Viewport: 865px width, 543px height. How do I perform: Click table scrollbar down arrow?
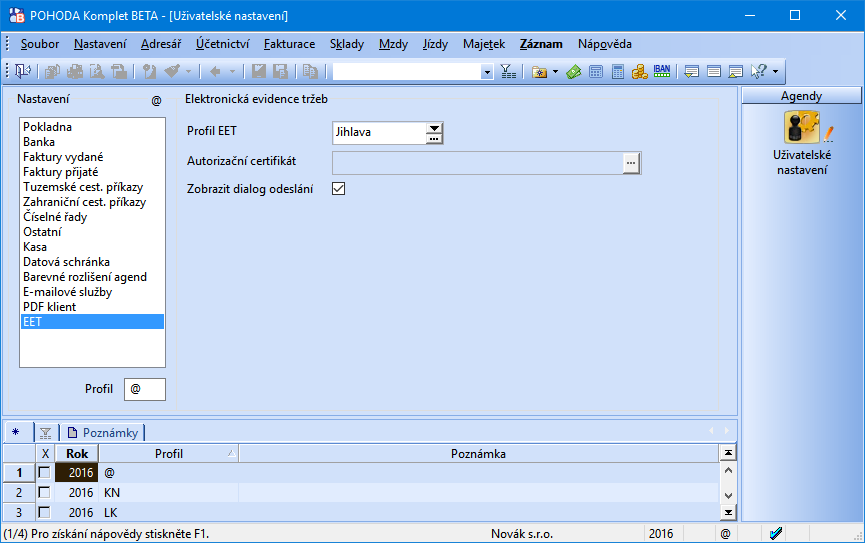coord(728,496)
